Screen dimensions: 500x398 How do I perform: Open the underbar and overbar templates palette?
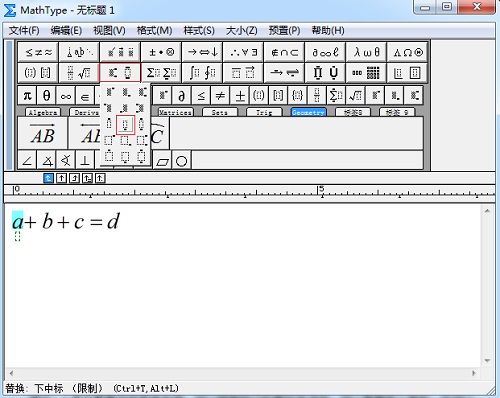pos(243,73)
